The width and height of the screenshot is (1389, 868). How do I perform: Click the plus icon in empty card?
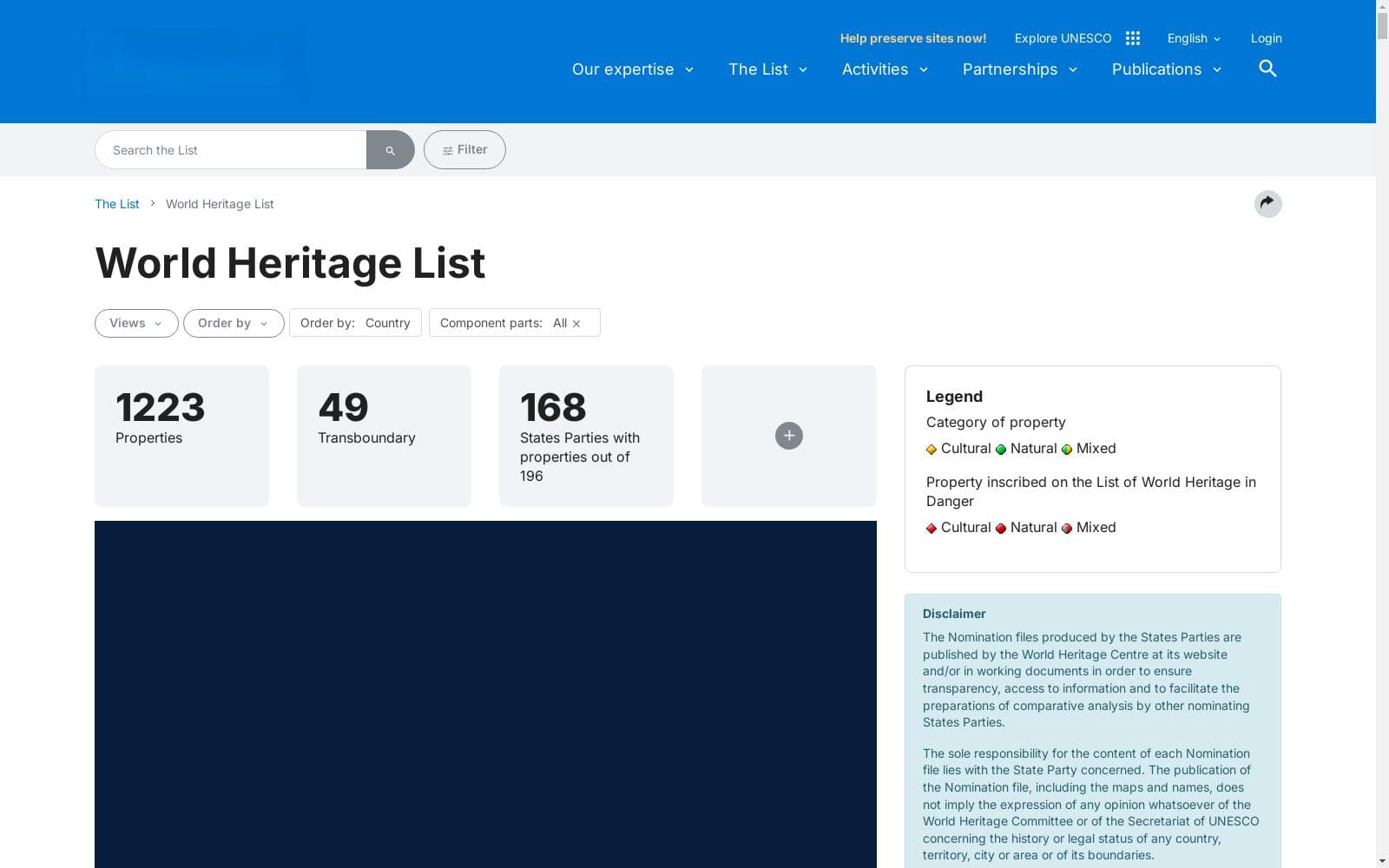[788, 436]
